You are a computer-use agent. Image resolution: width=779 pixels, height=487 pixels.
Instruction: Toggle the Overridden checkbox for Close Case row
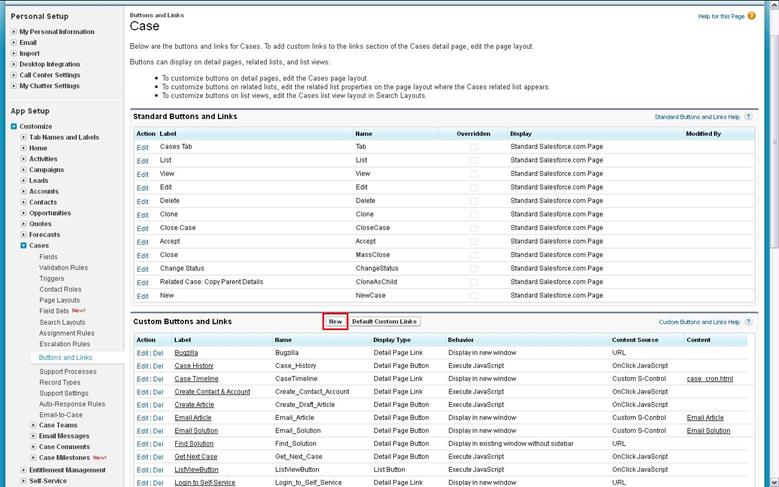[x=473, y=227]
